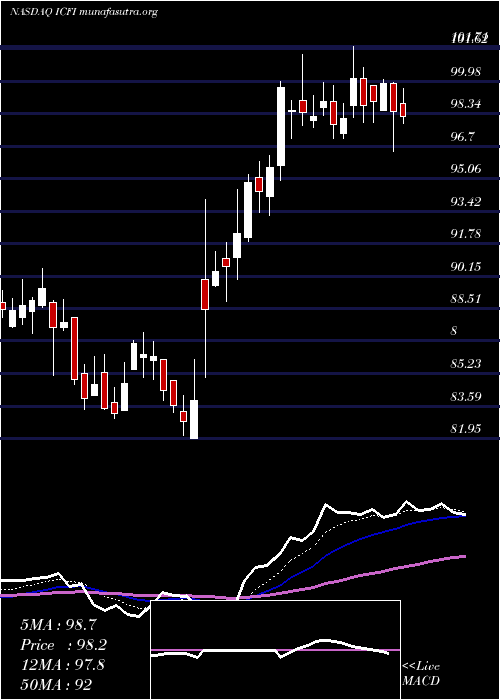Click the blue 12MA line's right end
Viewport: 500px width, 700px height.
pos(464,516)
